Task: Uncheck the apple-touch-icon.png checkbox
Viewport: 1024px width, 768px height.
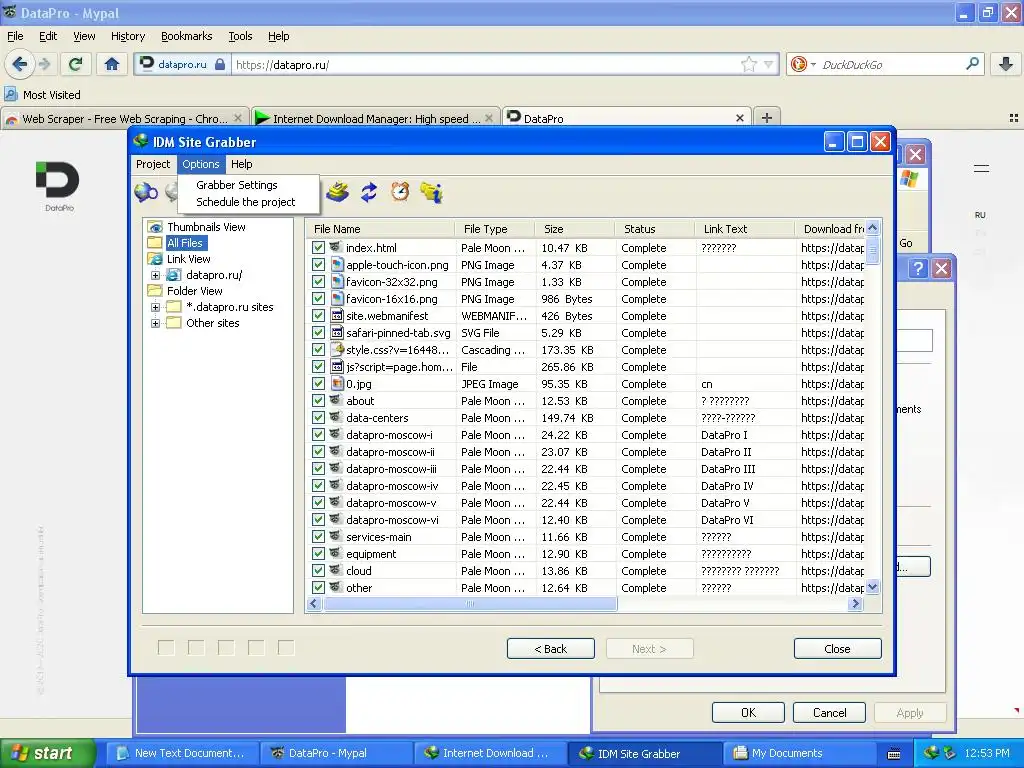Action: pyautogui.click(x=318, y=264)
